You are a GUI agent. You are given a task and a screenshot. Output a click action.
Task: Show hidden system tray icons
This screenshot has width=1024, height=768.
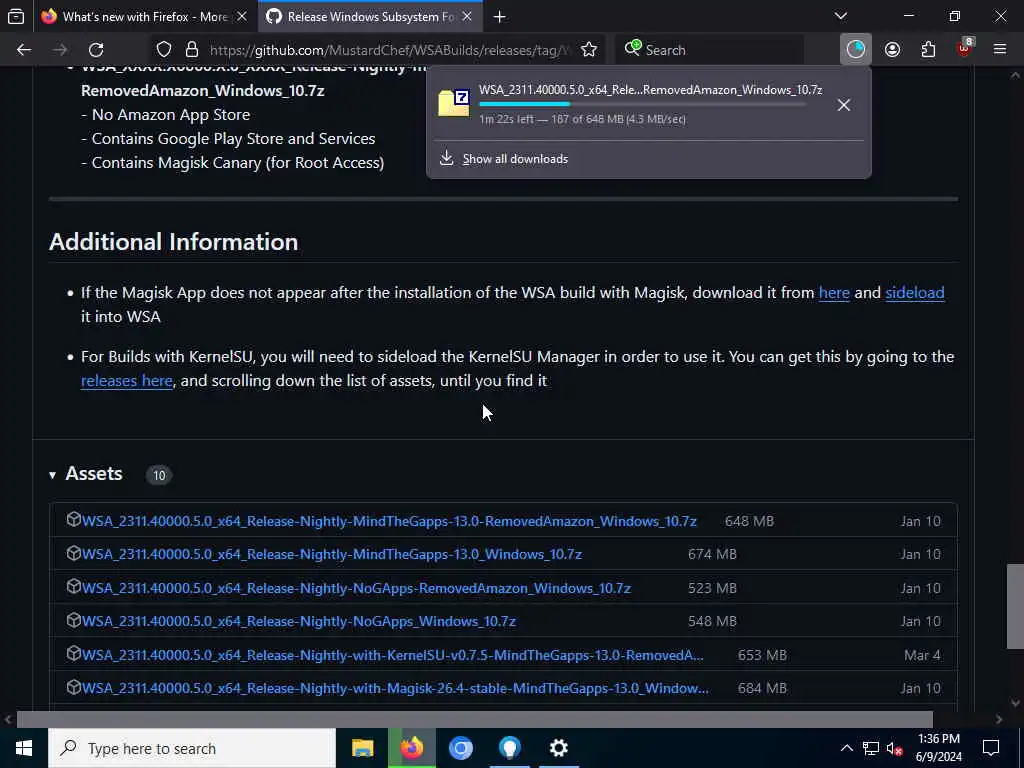[846, 748]
